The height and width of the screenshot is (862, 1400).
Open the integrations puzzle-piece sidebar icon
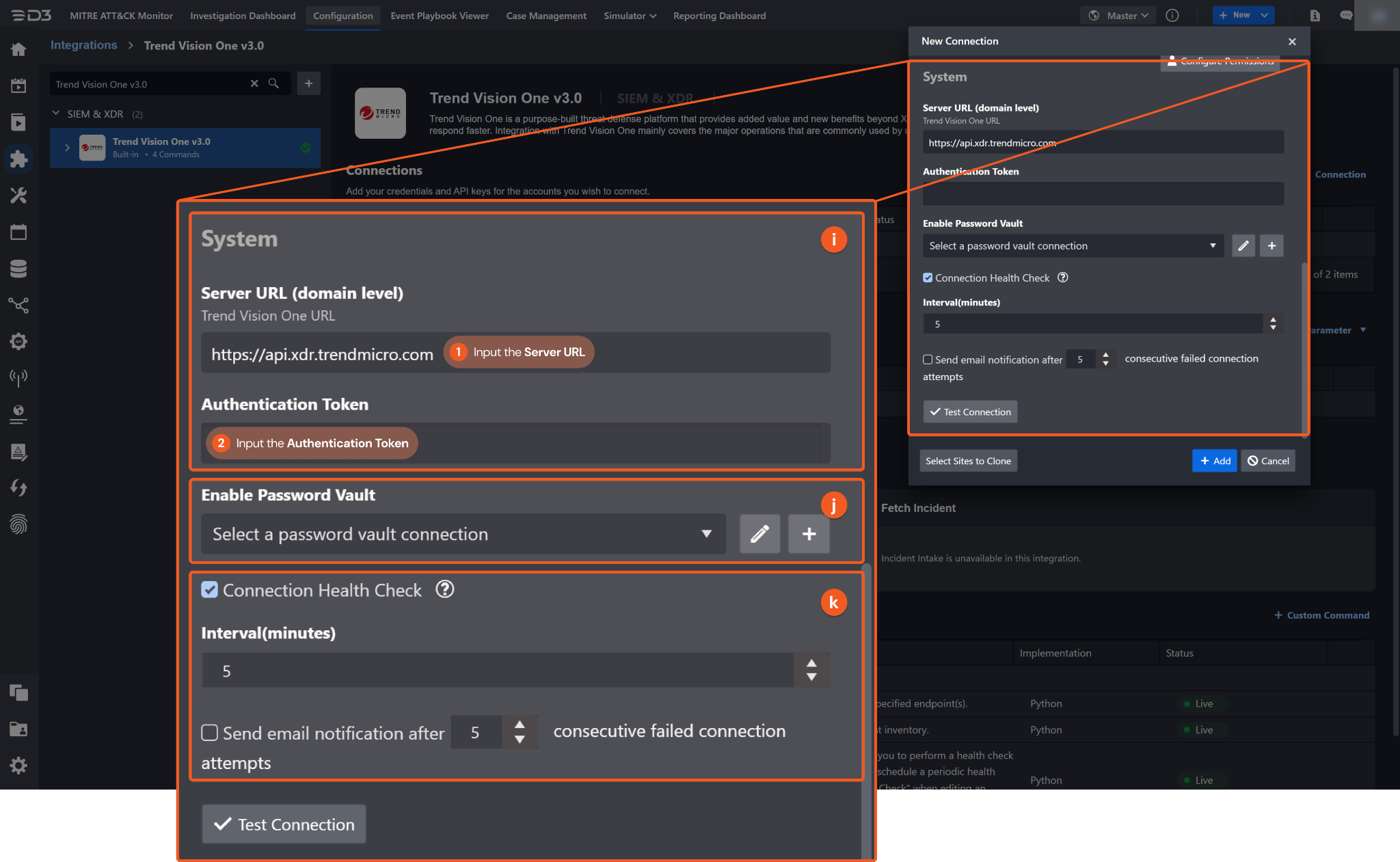[18, 159]
